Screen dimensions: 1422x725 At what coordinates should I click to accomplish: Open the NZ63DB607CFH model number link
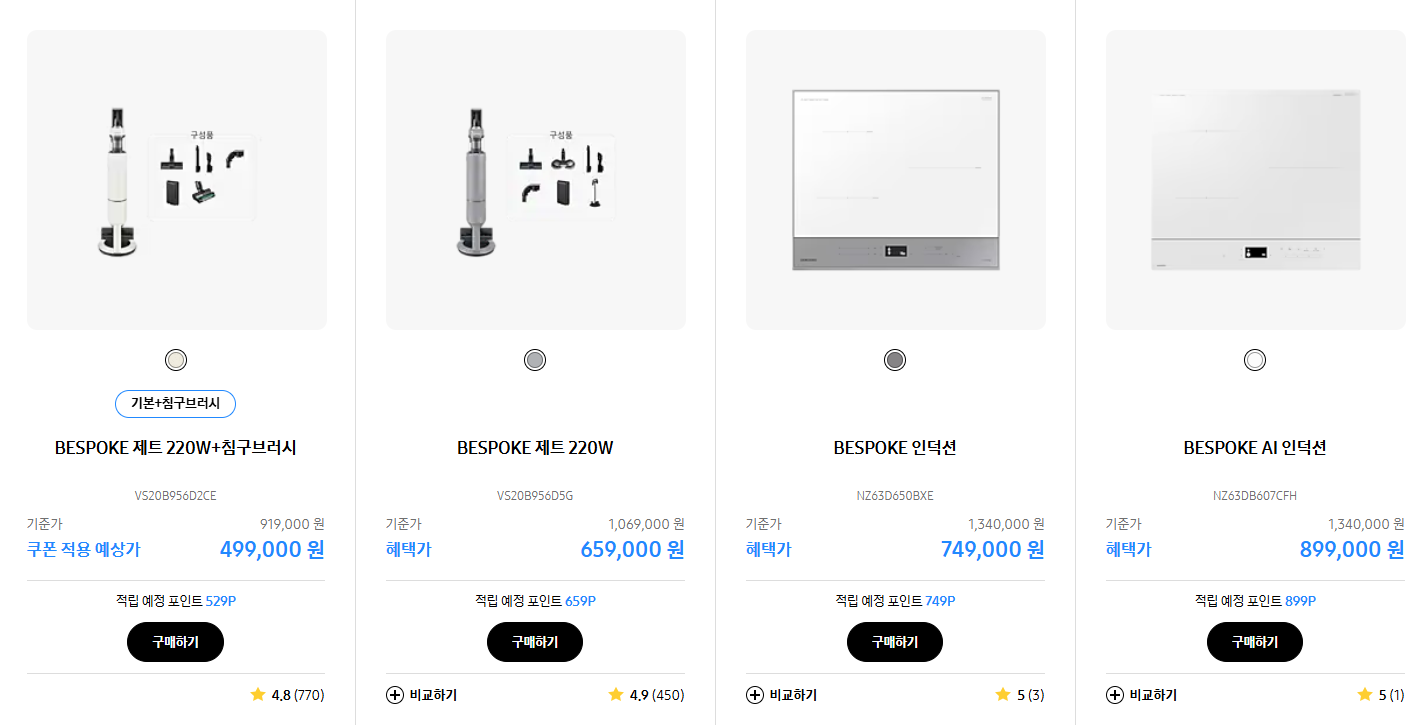1254,495
